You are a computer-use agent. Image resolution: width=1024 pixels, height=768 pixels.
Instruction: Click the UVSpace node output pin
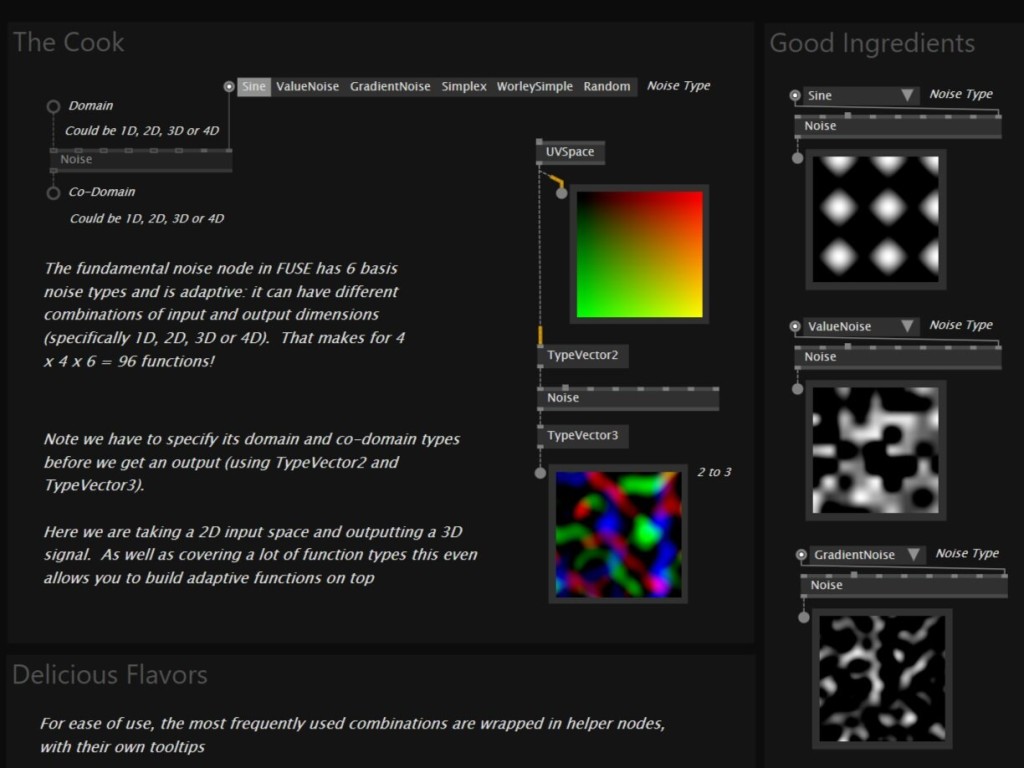click(x=562, y=192)
